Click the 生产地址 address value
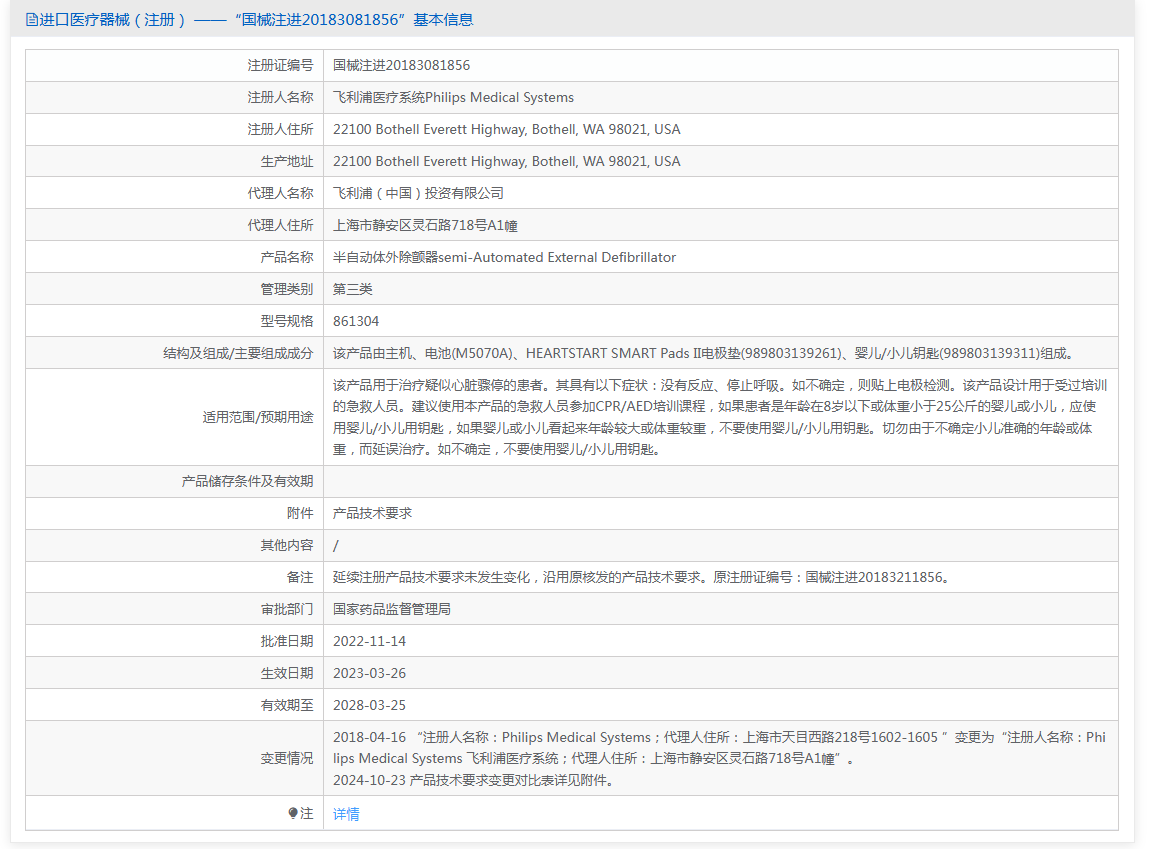Image resolution: width=1149 pixels, height=849 pixels. 506,161
